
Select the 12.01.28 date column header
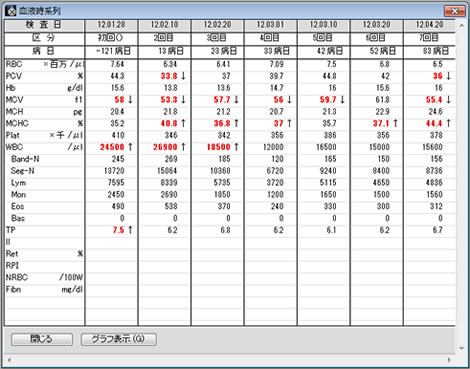(111, 25)
